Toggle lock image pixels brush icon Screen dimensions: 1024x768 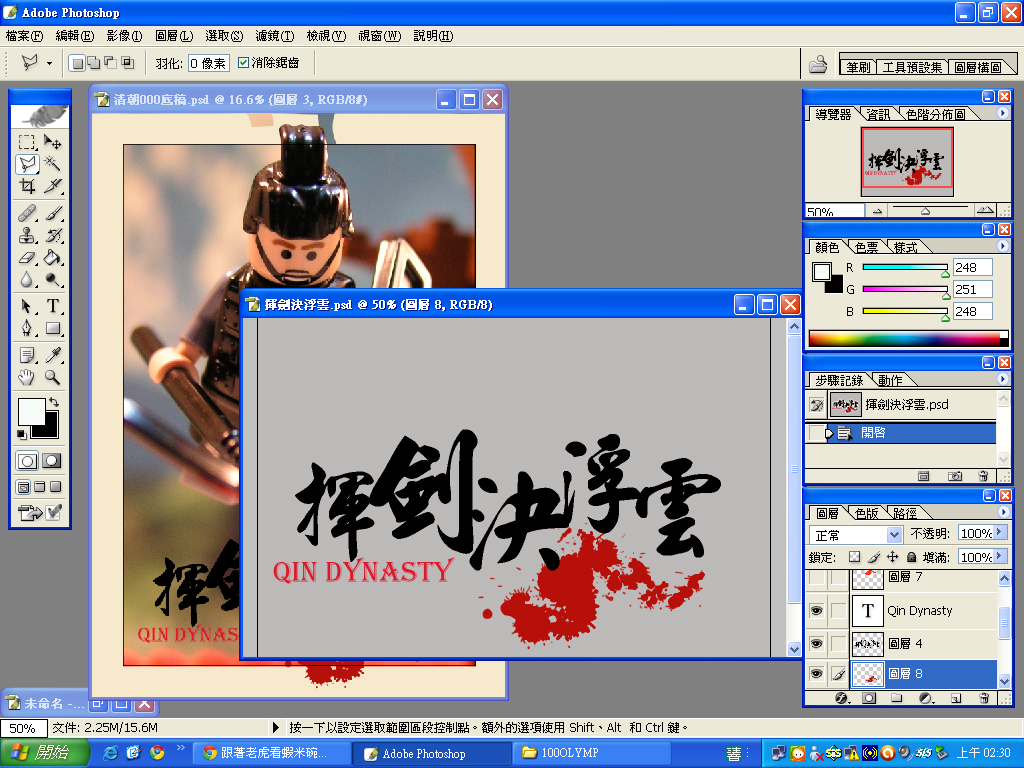[x=874, y=557]
